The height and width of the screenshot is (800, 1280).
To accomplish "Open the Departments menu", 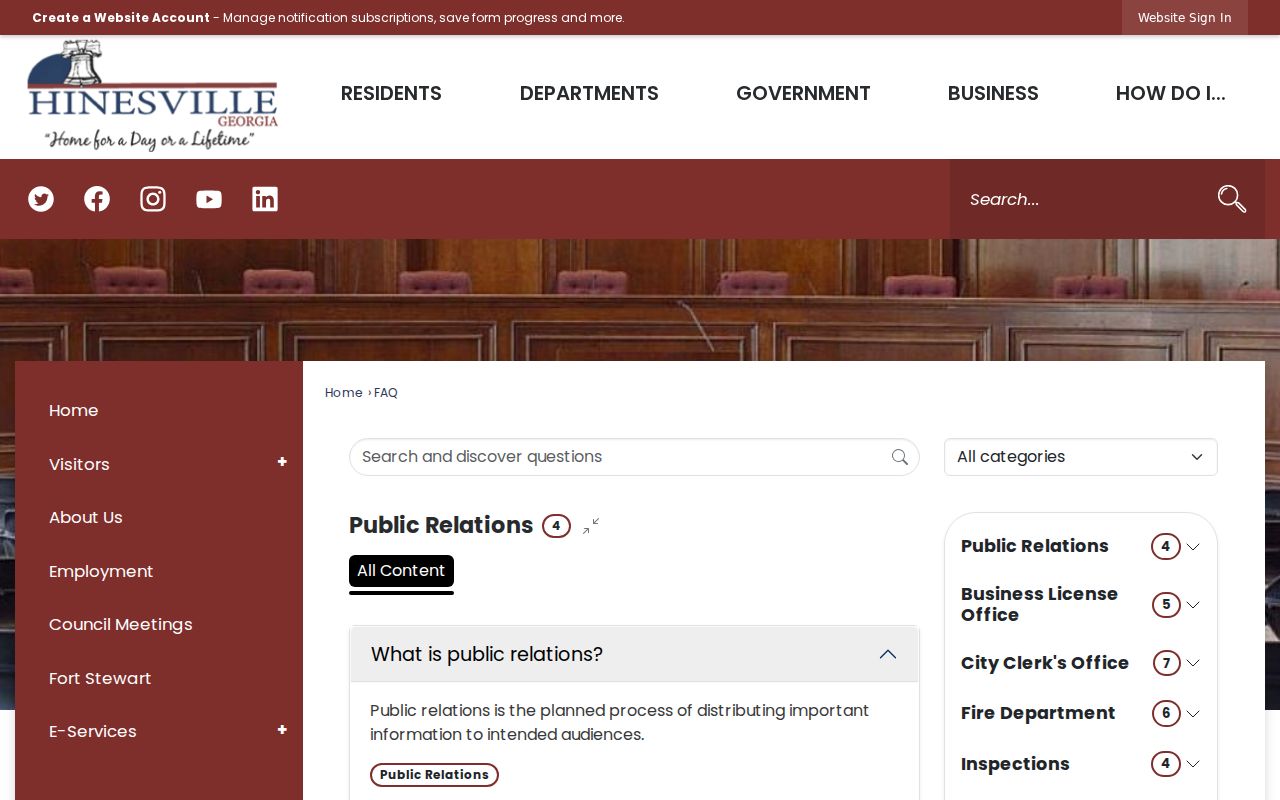I will [589, 93].
